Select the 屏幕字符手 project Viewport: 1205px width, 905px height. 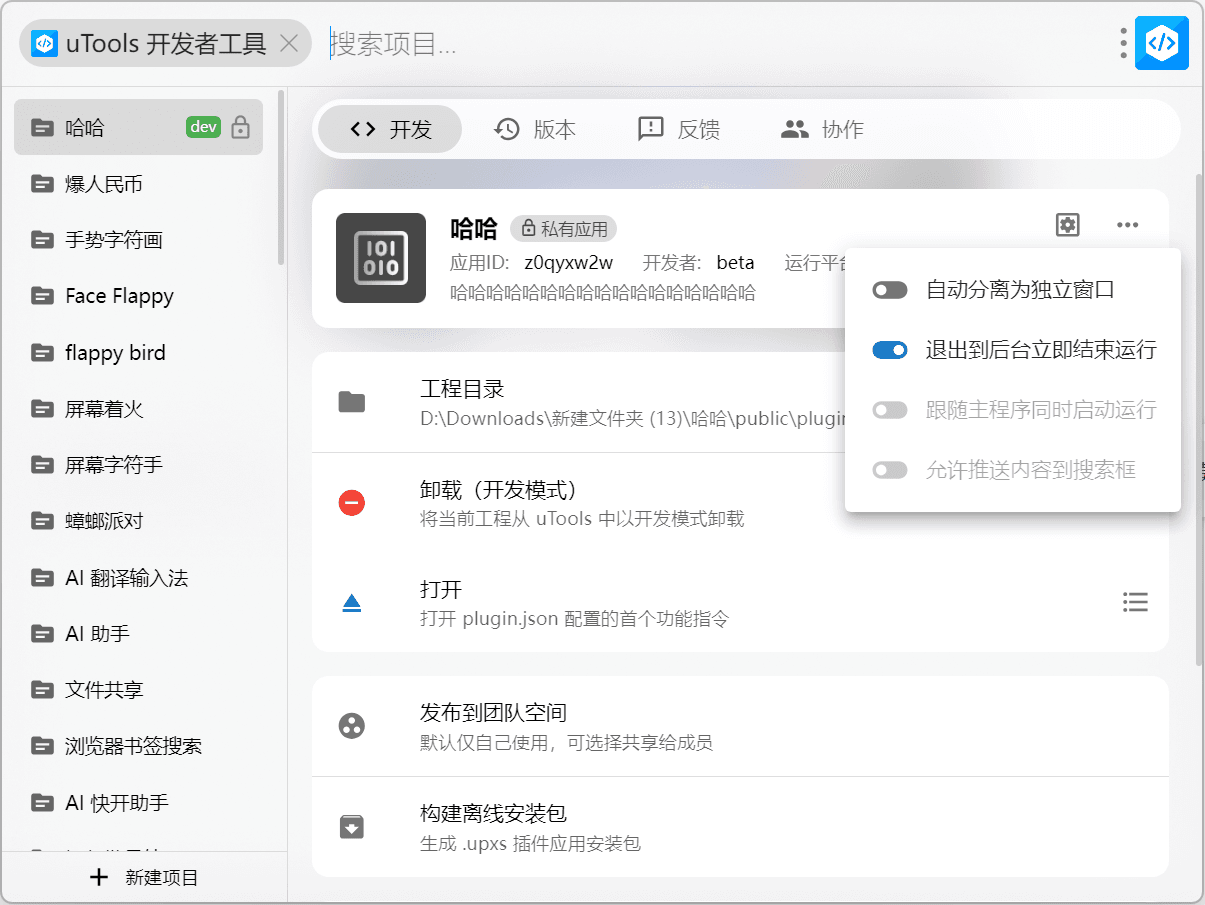click(x=138, y=465)
